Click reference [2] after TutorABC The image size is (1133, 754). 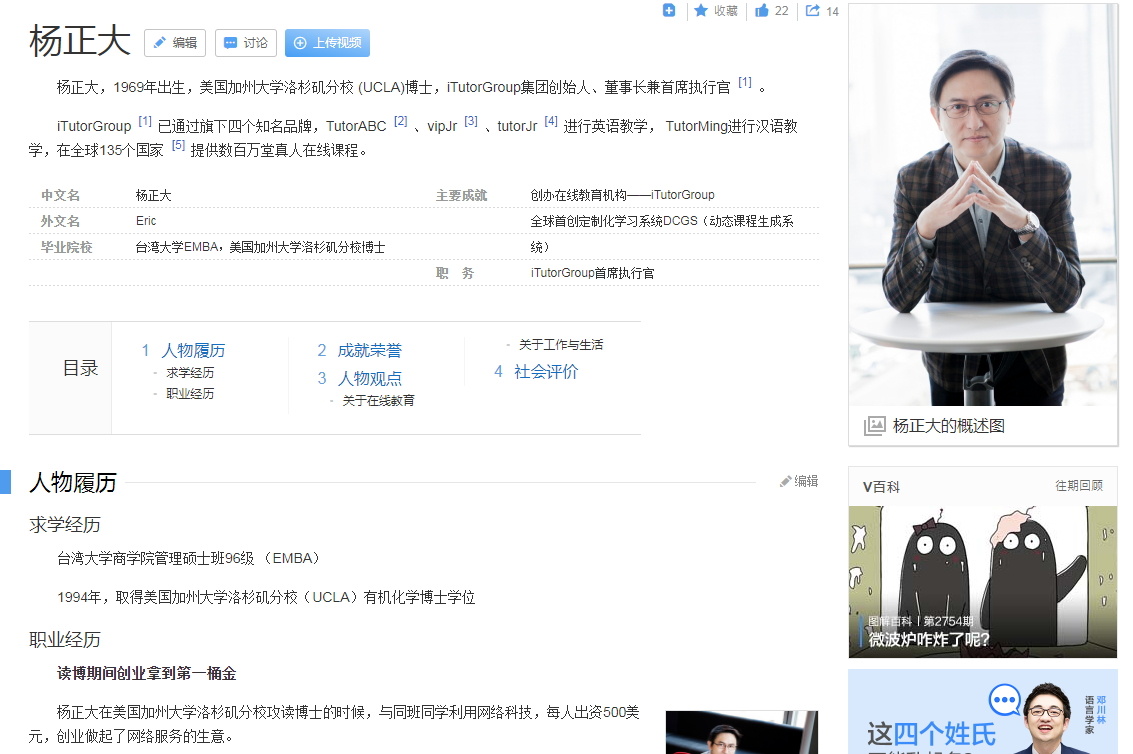tap(401, 121)
